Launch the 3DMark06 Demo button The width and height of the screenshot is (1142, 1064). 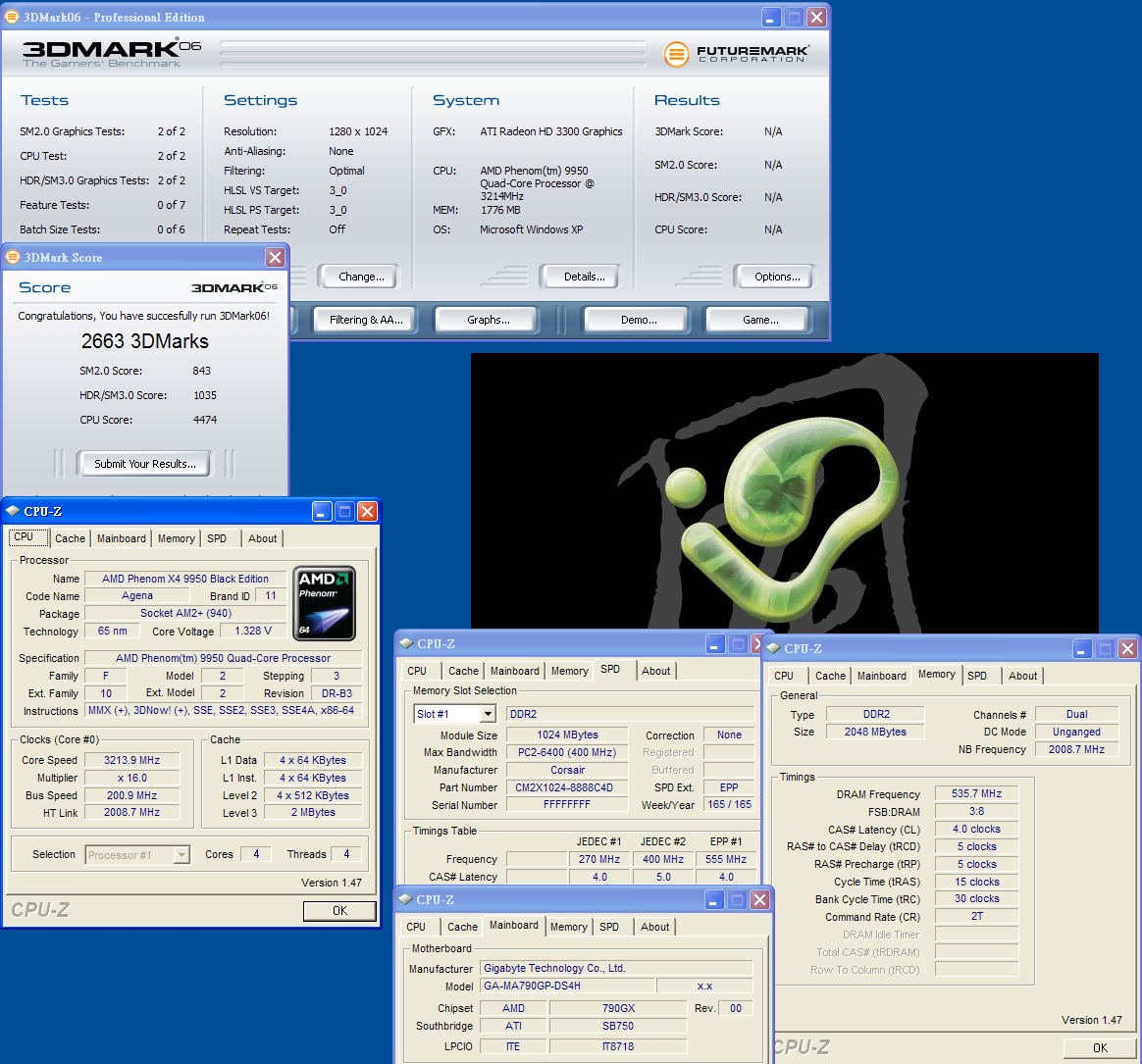click(639, 320)
